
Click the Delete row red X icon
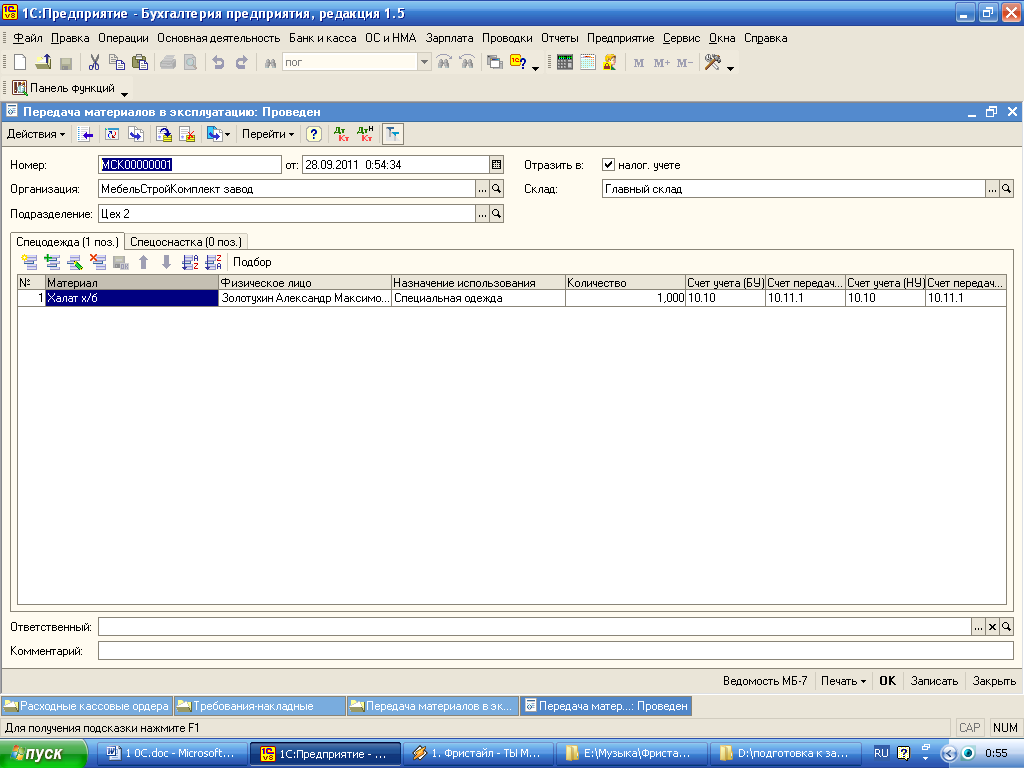click(98, 263)
